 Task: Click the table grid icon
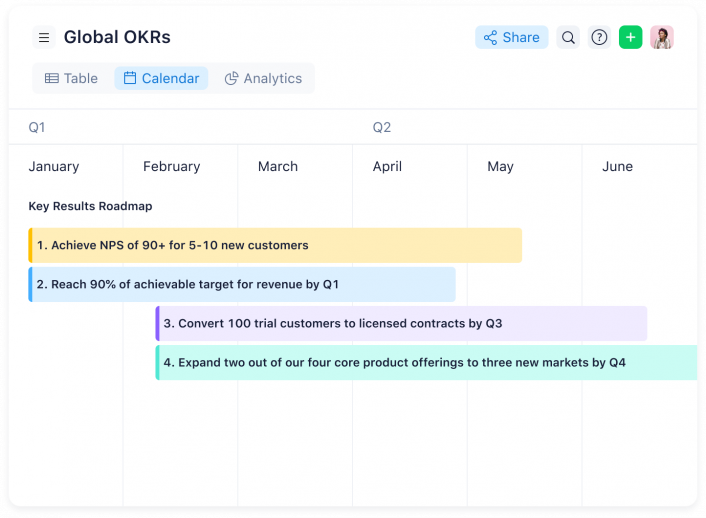point(52,78)
